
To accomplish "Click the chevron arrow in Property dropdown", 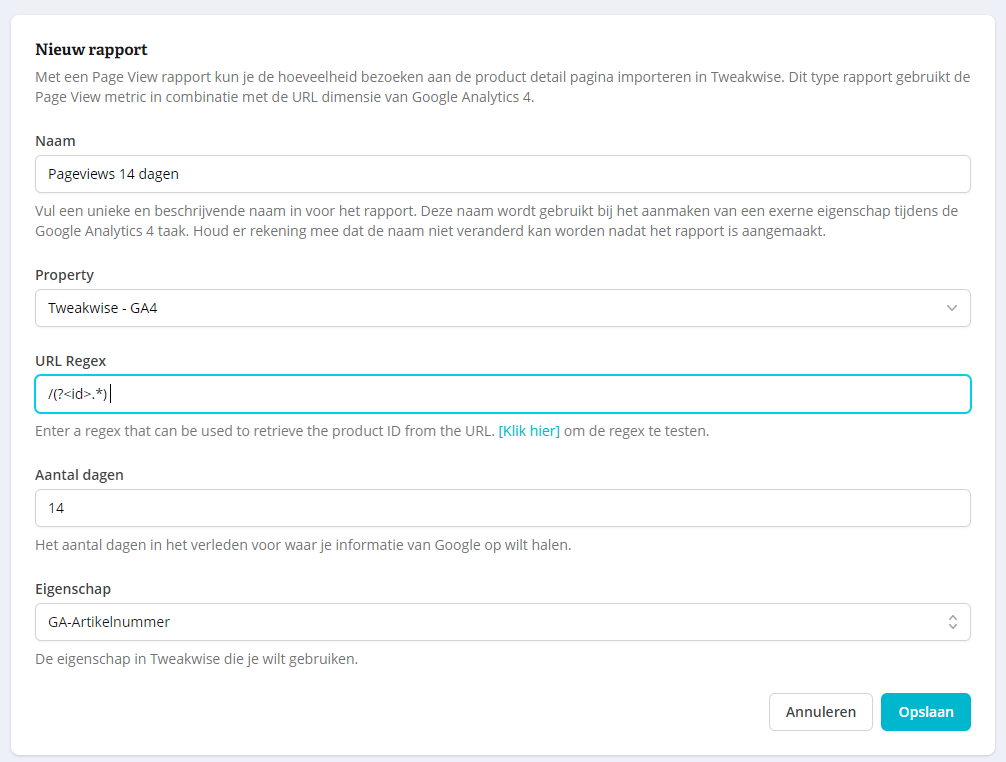I will (951, 308).
